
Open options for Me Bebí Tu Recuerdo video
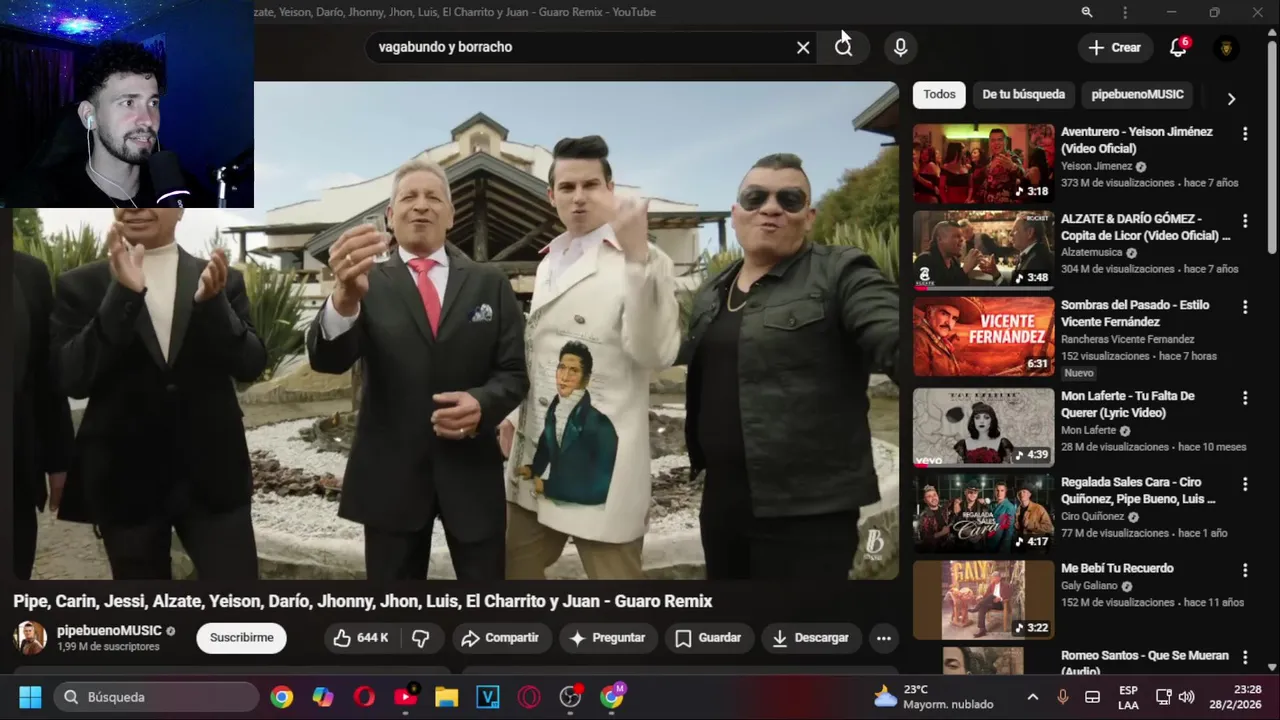click(1245, 570)
